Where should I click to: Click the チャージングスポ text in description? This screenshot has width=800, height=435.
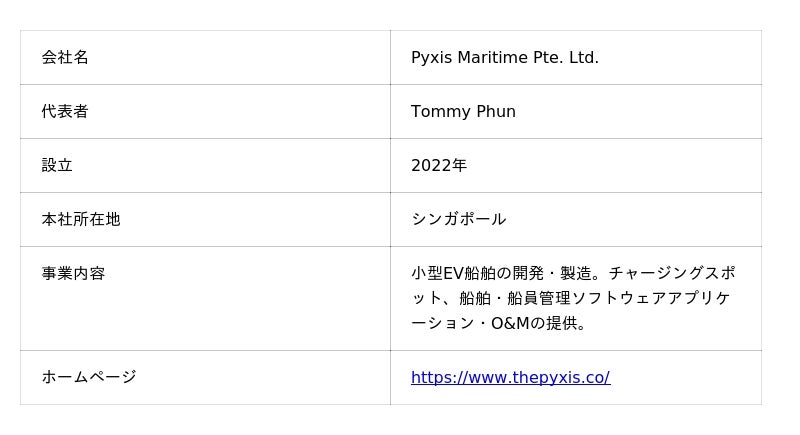tap(672, 273)
